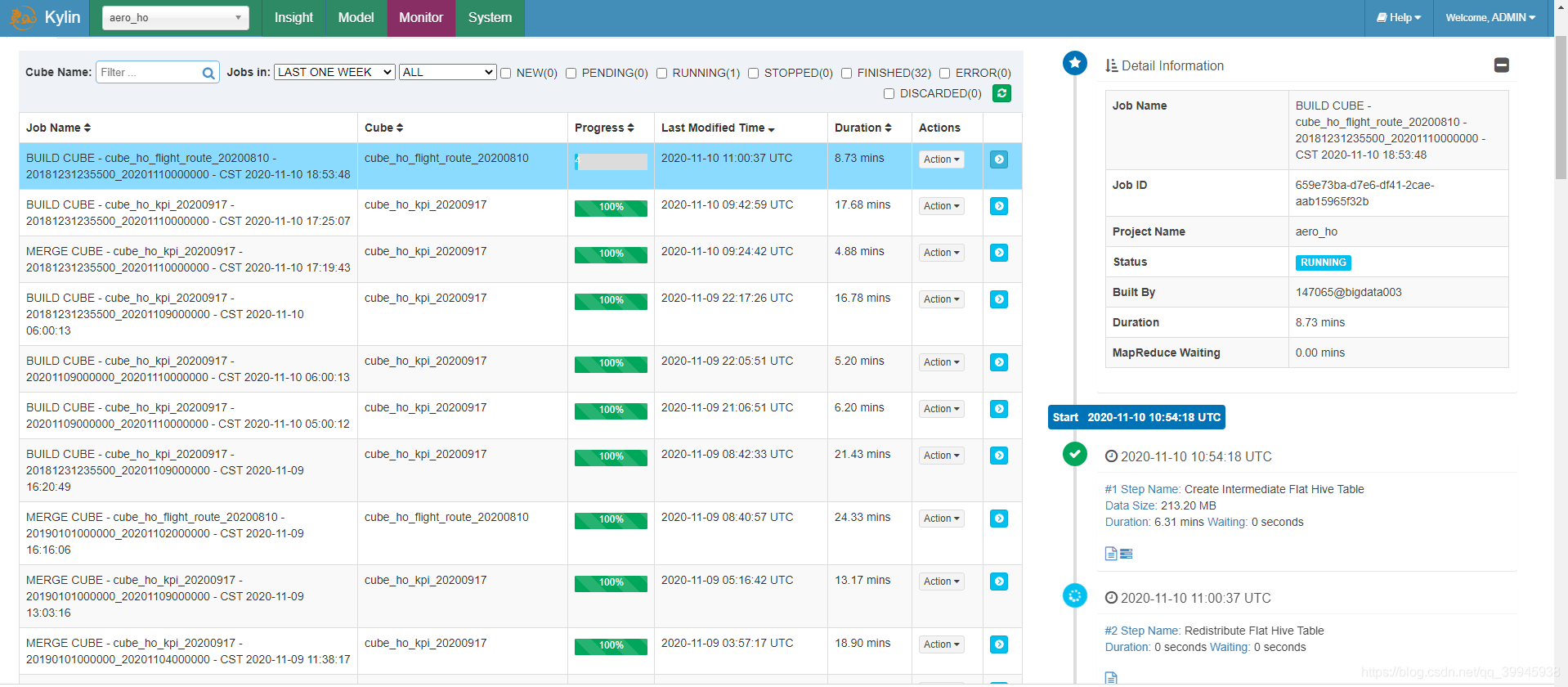Screen dimensions: 1568x687
Task: Click the filter search magnifier icon
Action: point(208,73)
